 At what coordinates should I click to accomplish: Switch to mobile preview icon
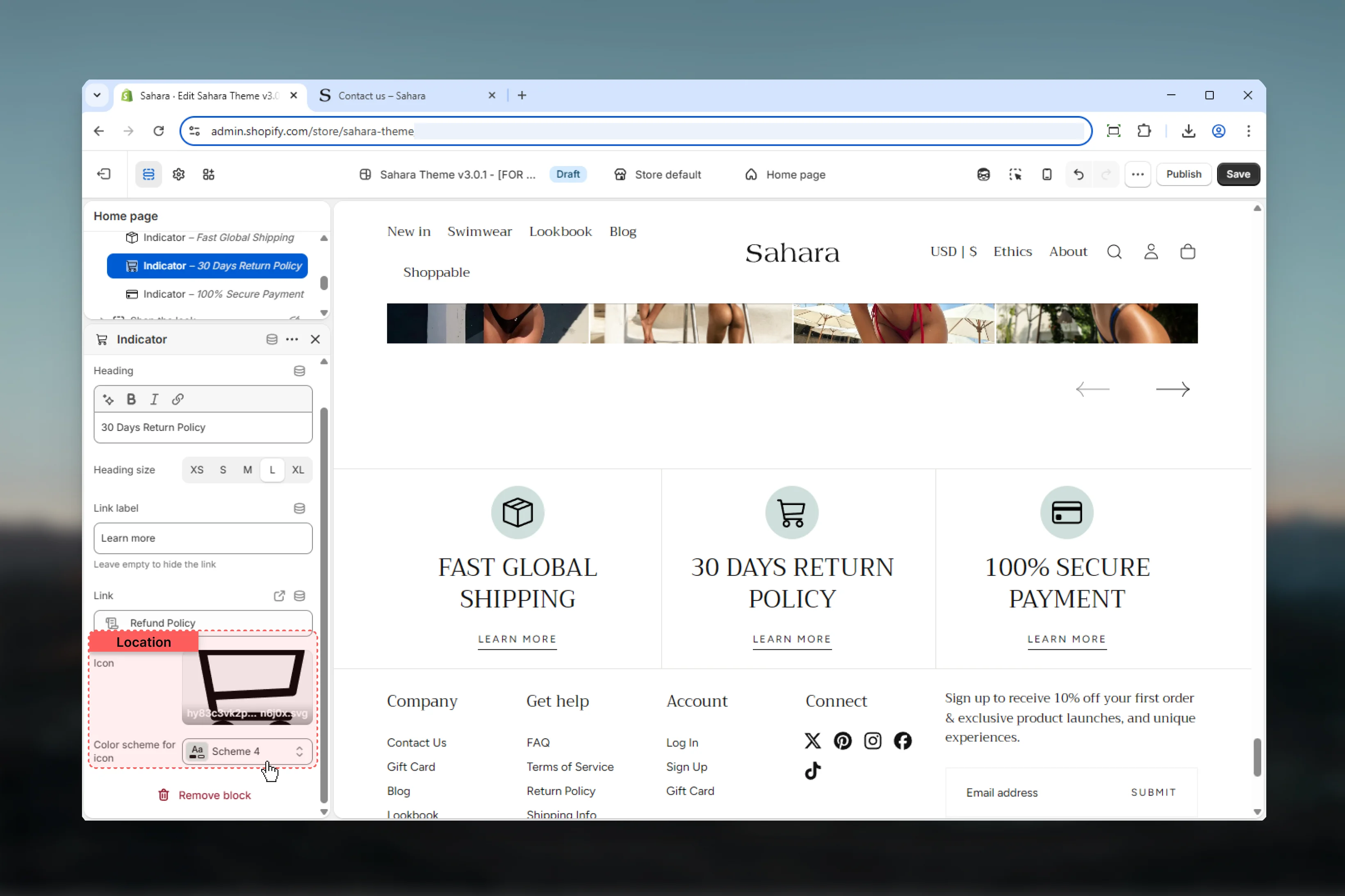(x=1046, y=174)
